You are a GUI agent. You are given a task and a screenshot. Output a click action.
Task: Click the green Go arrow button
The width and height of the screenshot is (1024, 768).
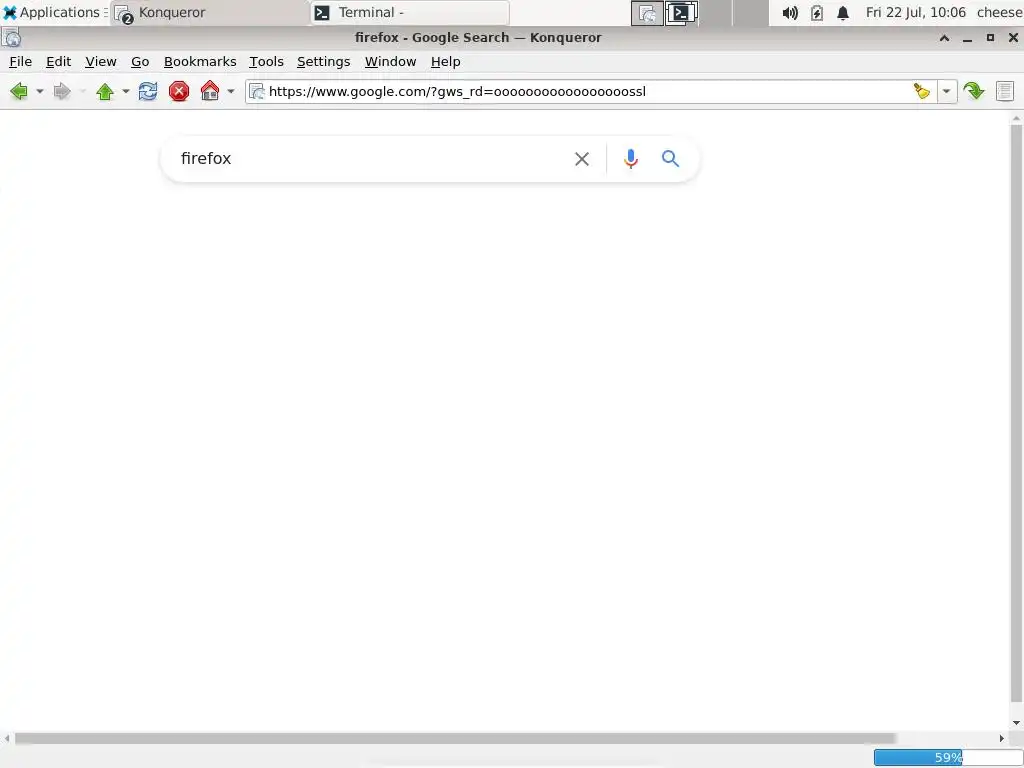pos(974,91)
